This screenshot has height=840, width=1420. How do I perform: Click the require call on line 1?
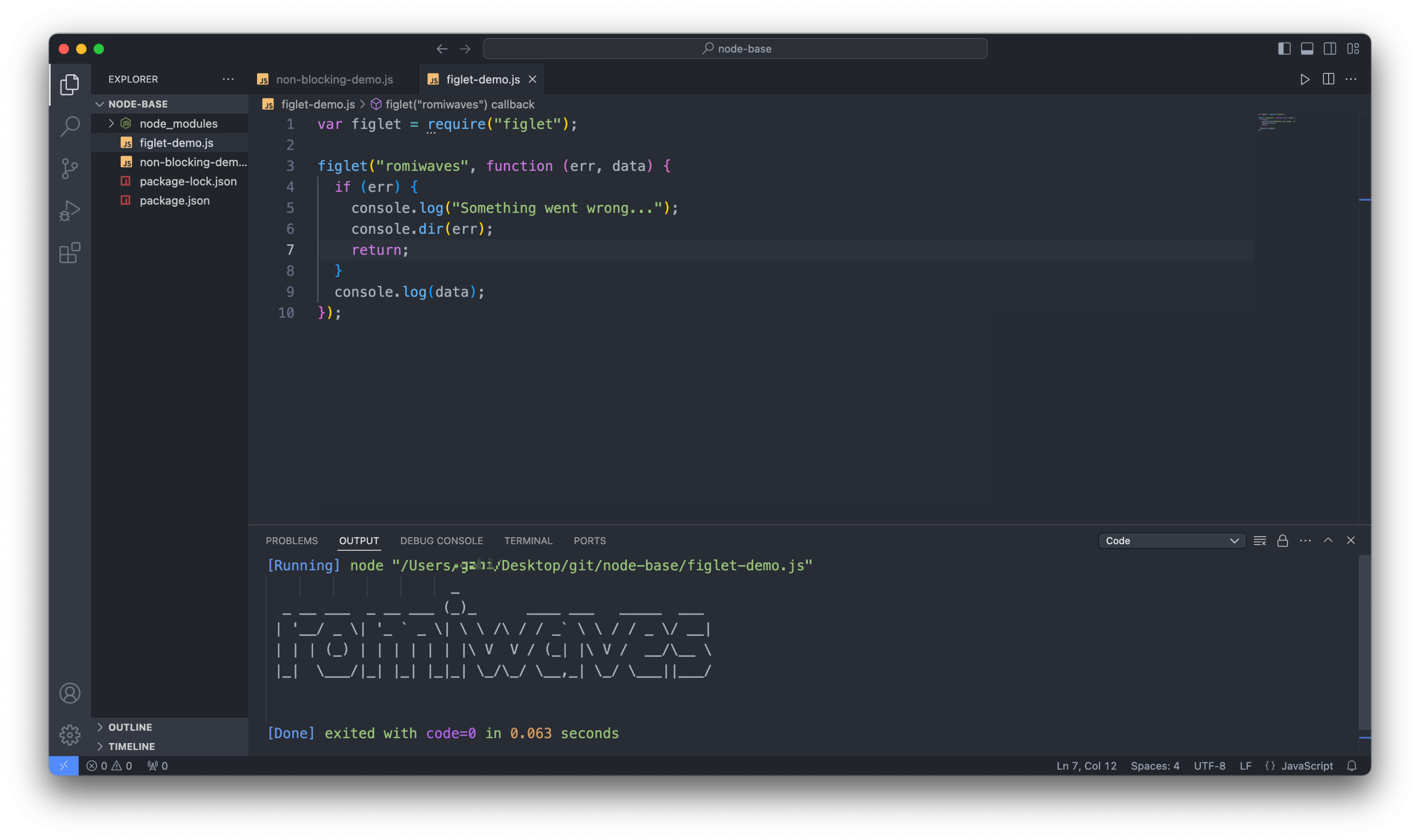(x=456, y=124)
